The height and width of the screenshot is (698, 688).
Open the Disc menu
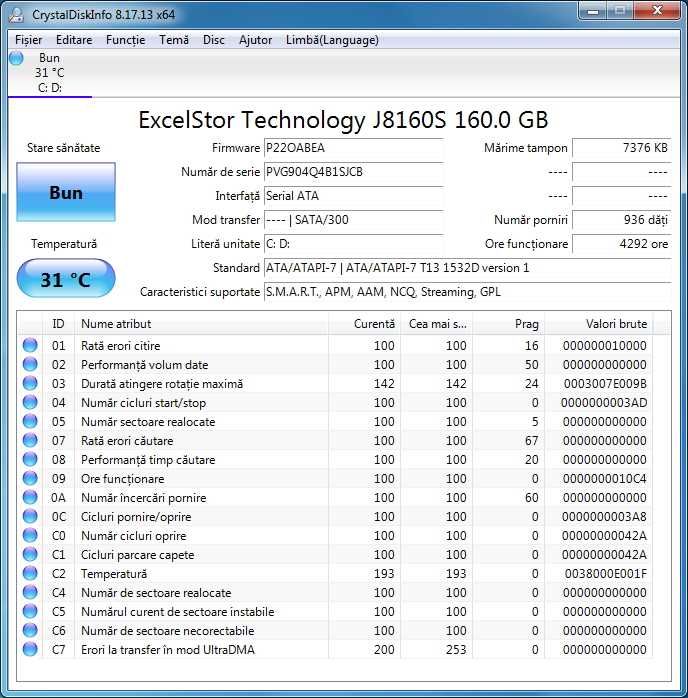(x=214, y=40)
